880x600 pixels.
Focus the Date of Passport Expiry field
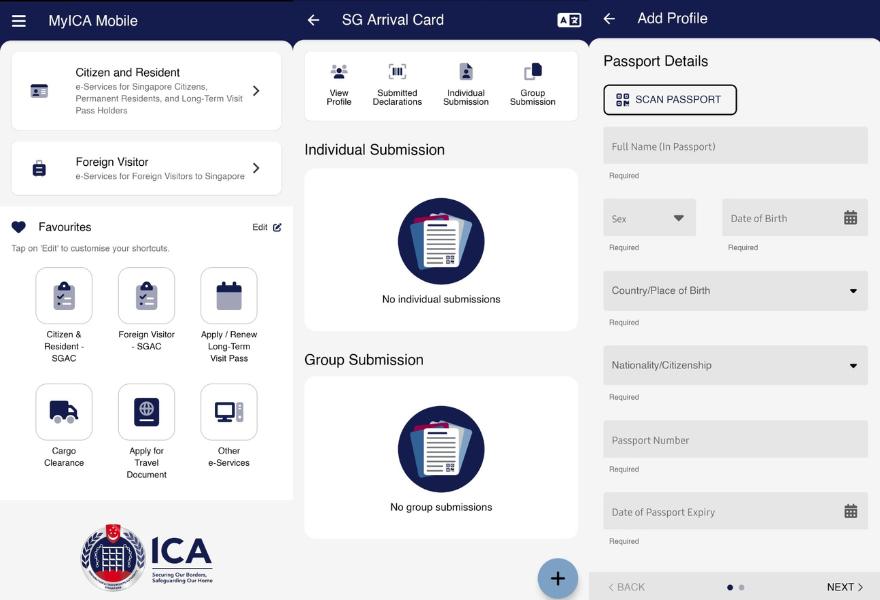(x=735, y=511)
